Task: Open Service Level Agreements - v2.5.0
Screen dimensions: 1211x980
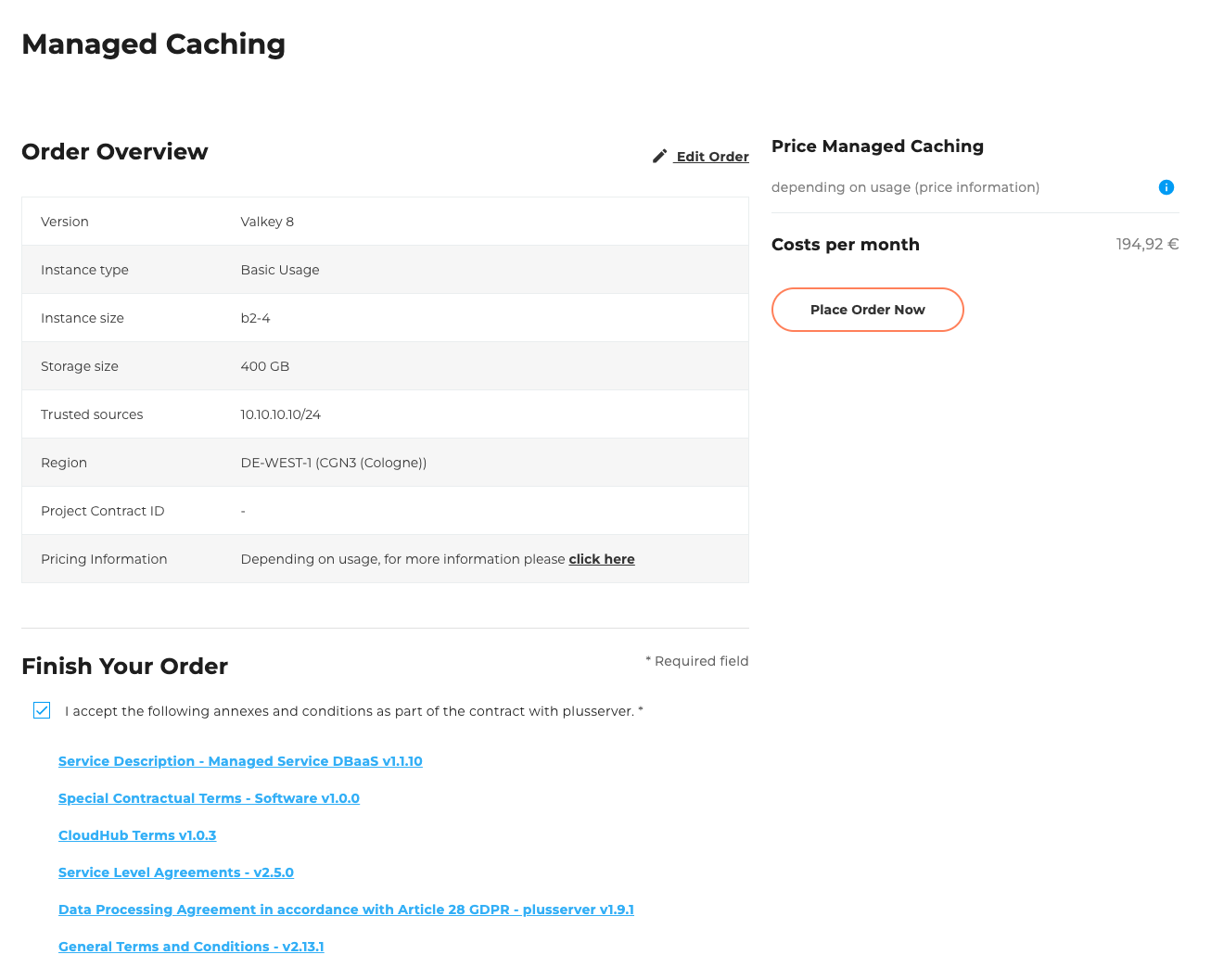Action: click(176, 872)
